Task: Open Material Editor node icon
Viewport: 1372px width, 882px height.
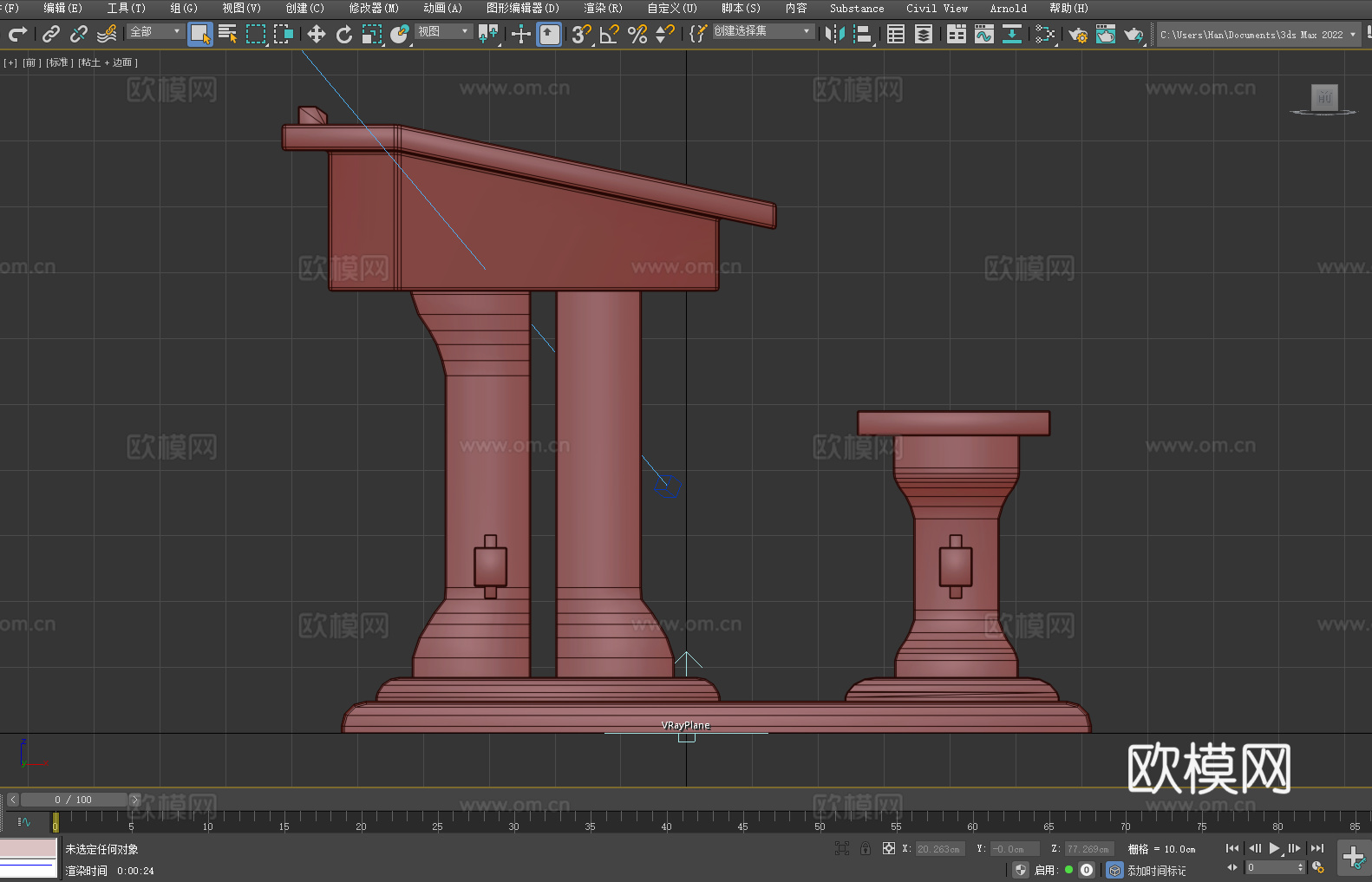Action: (1045, 34)
